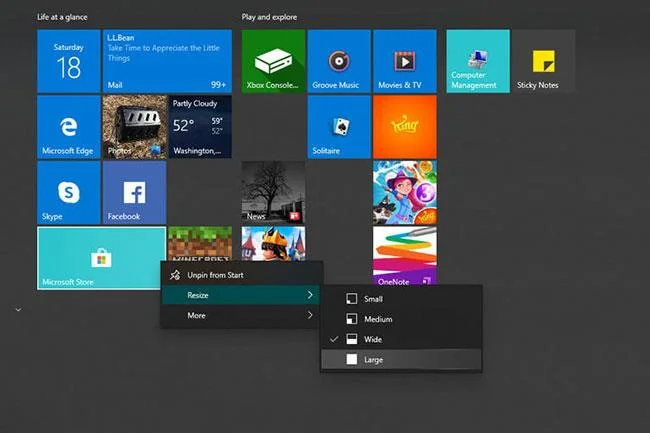Open the Minecraft tile
Viewport: 650px width, 433px height.
tap(200, 244)
